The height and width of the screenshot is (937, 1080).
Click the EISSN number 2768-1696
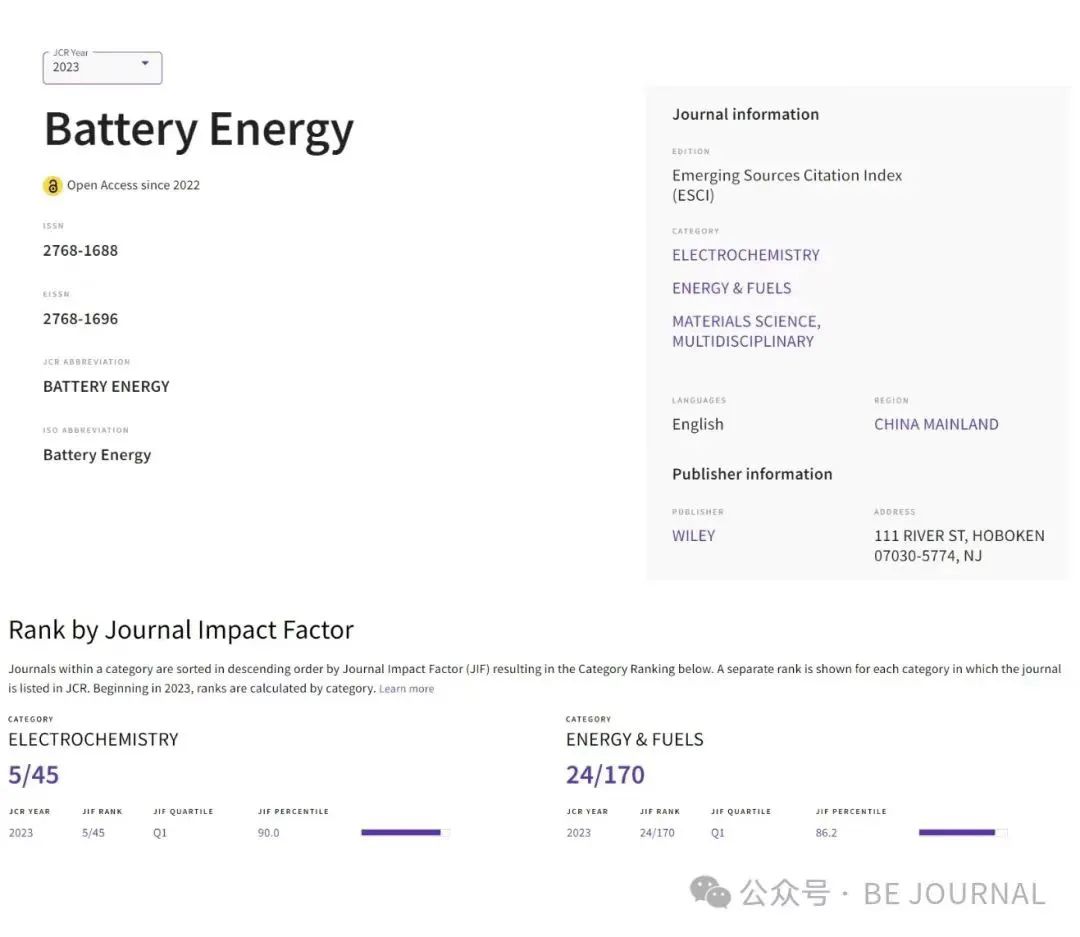coord(80,319)
